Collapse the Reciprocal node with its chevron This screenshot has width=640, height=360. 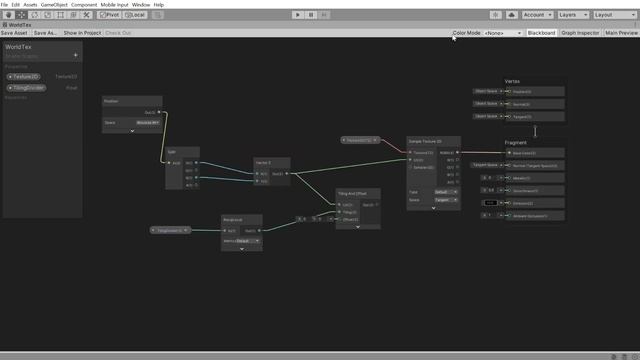pos(242,249)
